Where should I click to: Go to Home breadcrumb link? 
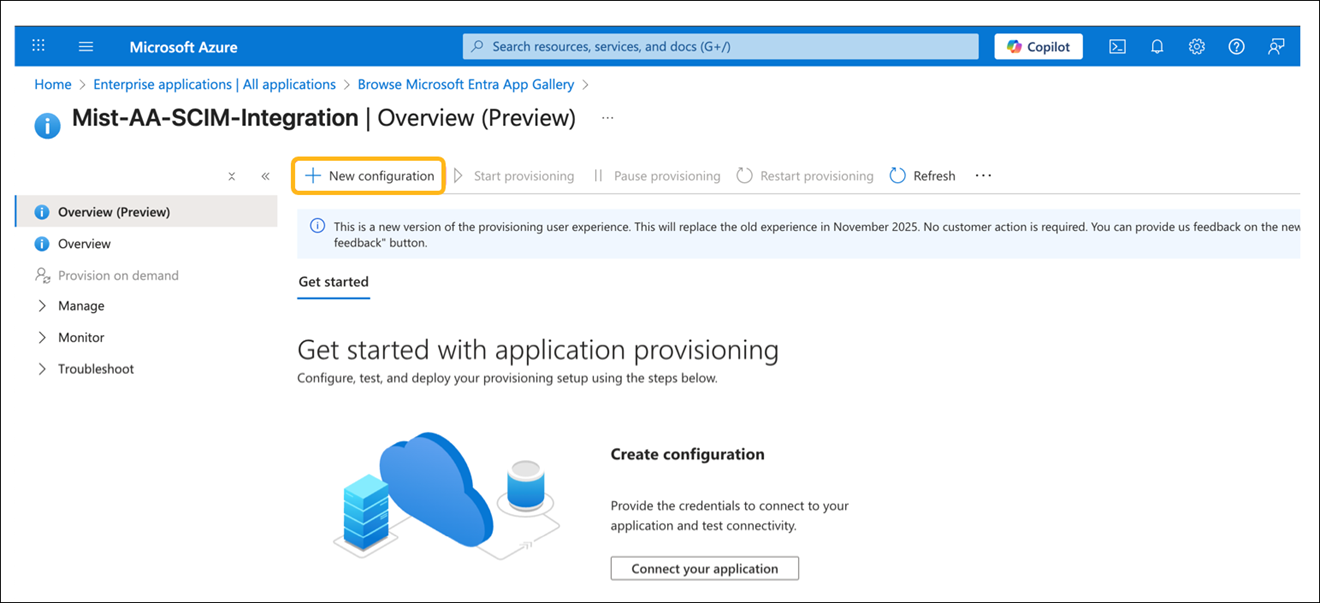point(53,85)
